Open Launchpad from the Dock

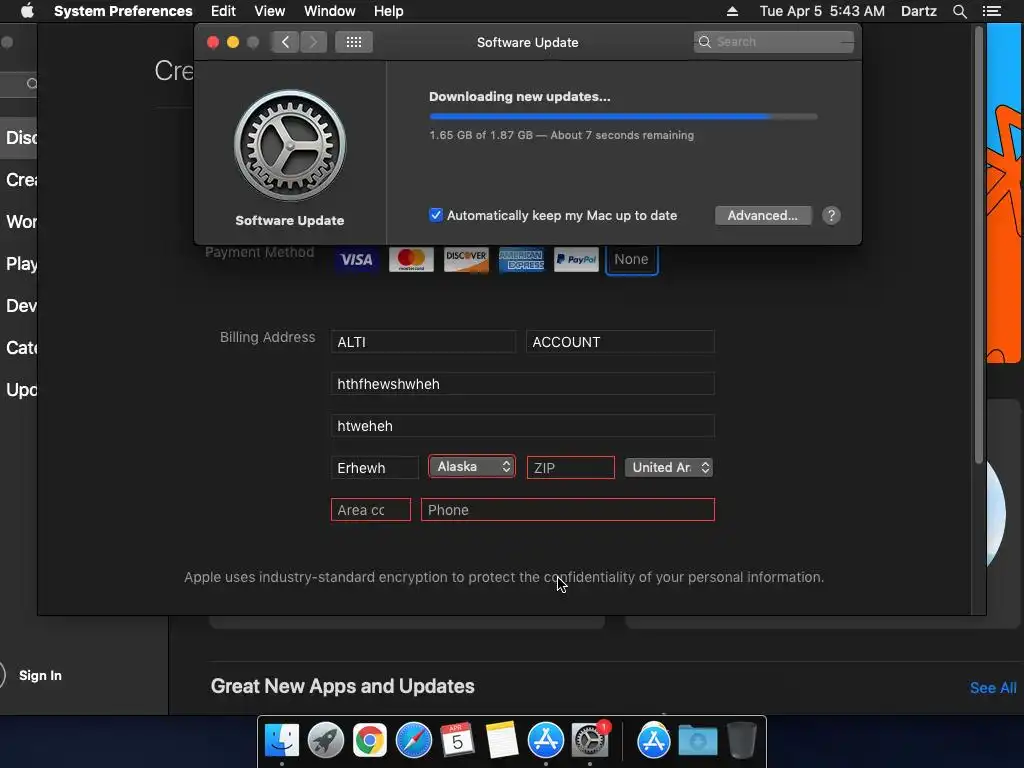[325, 741]
